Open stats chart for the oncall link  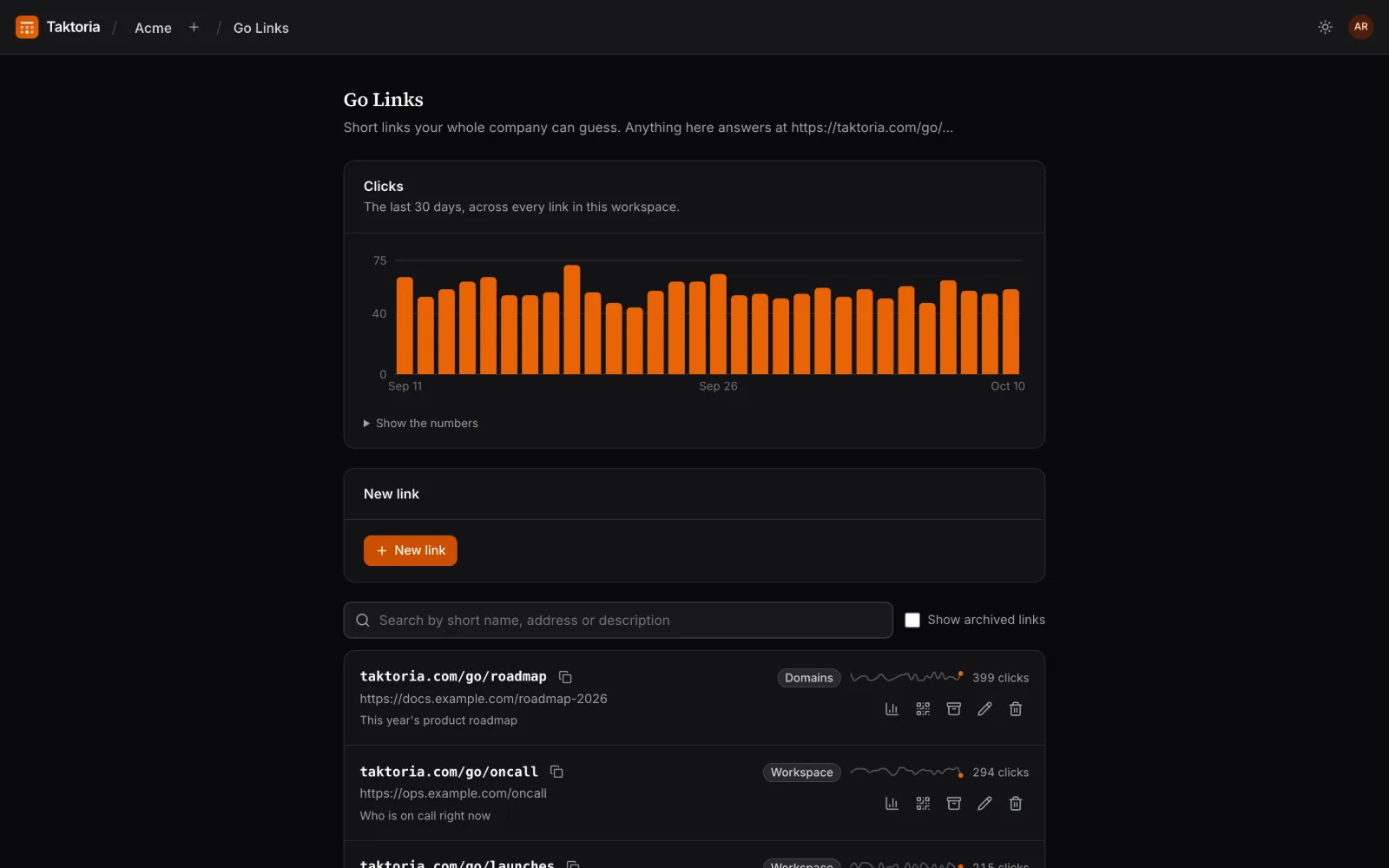point(892,804)
